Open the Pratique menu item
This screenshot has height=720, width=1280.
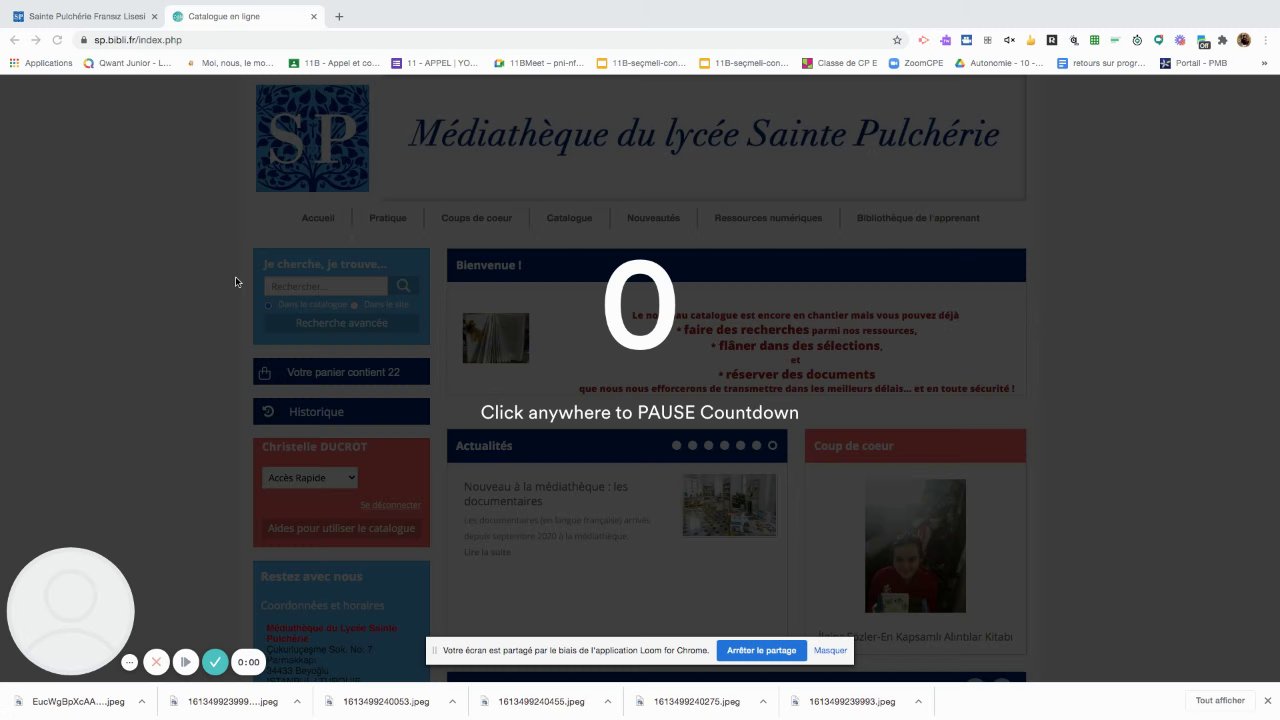point(388,218)
